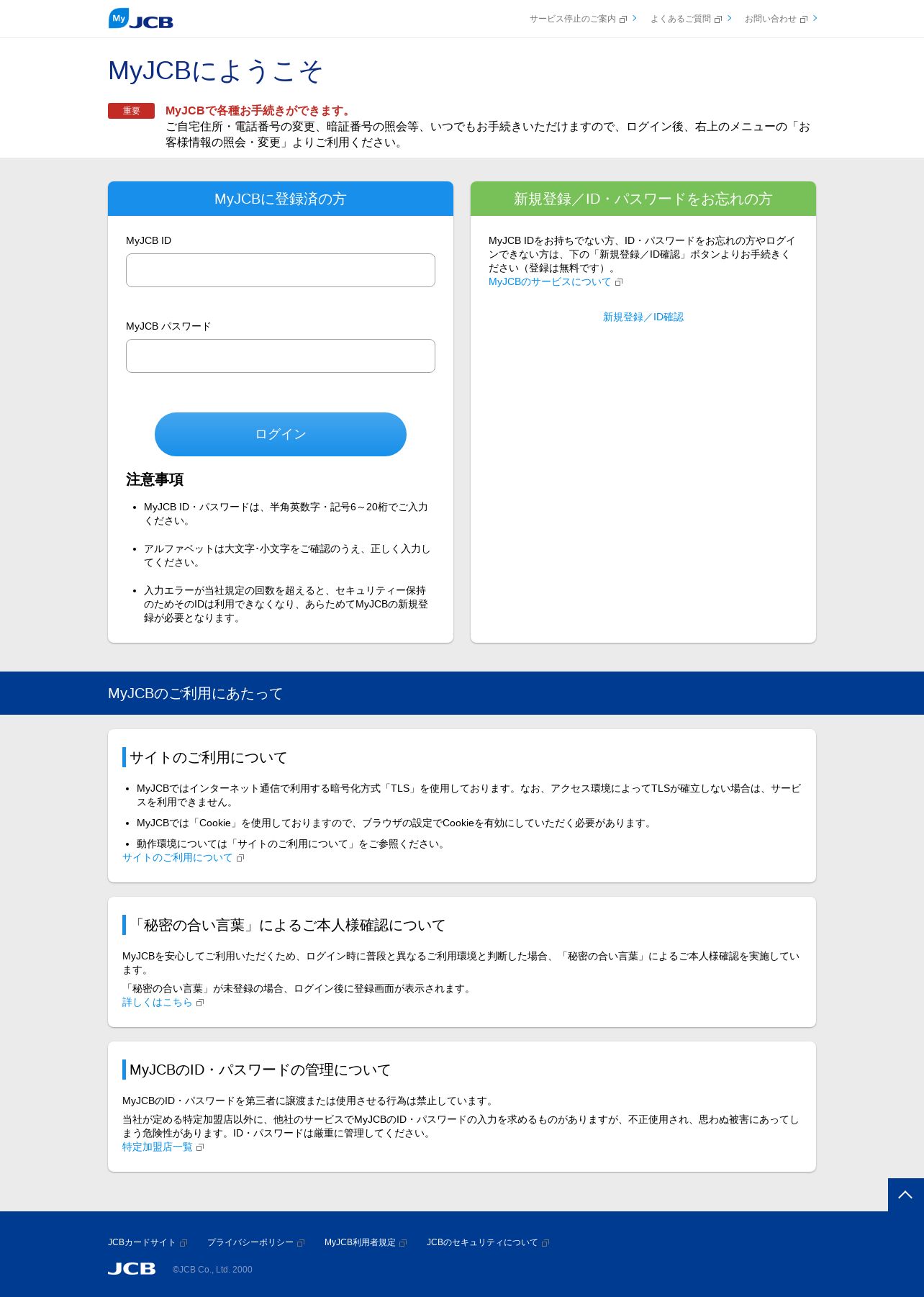924x1297 pixels.
Task: Open the よくあるご質問 link
Action: click(680, 19)
